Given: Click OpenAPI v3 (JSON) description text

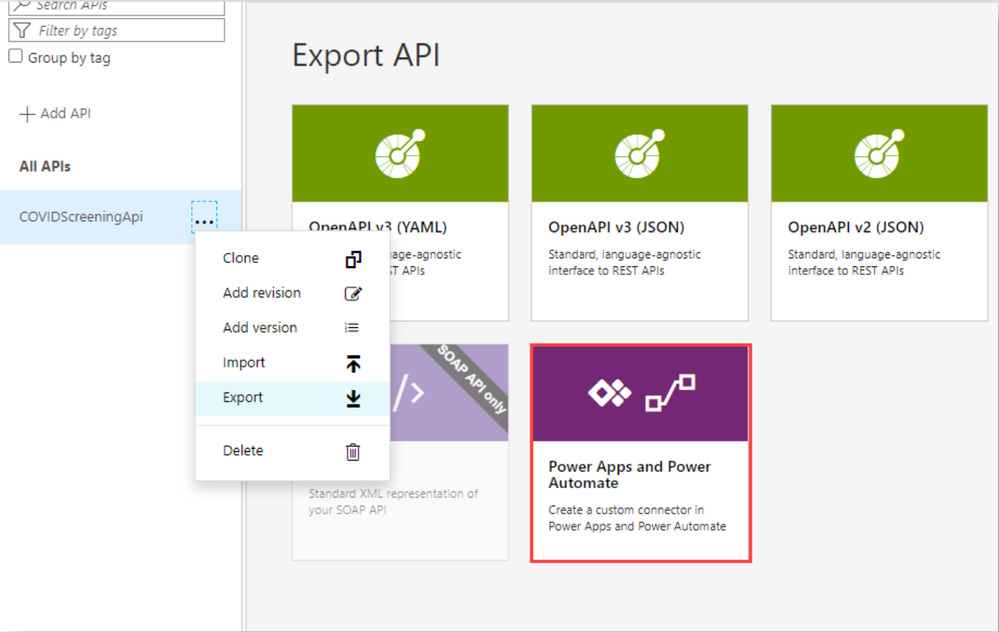Looking at the screenshot, I should point(624,262).
